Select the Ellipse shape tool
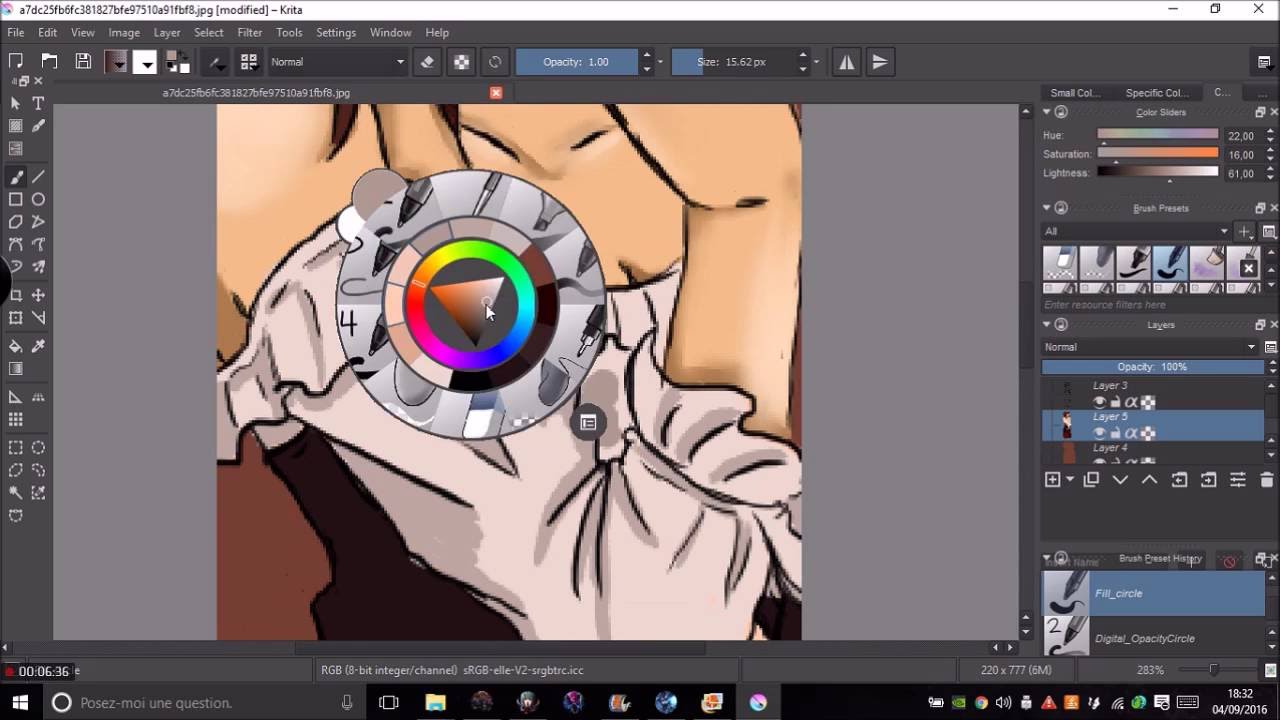 38,199
